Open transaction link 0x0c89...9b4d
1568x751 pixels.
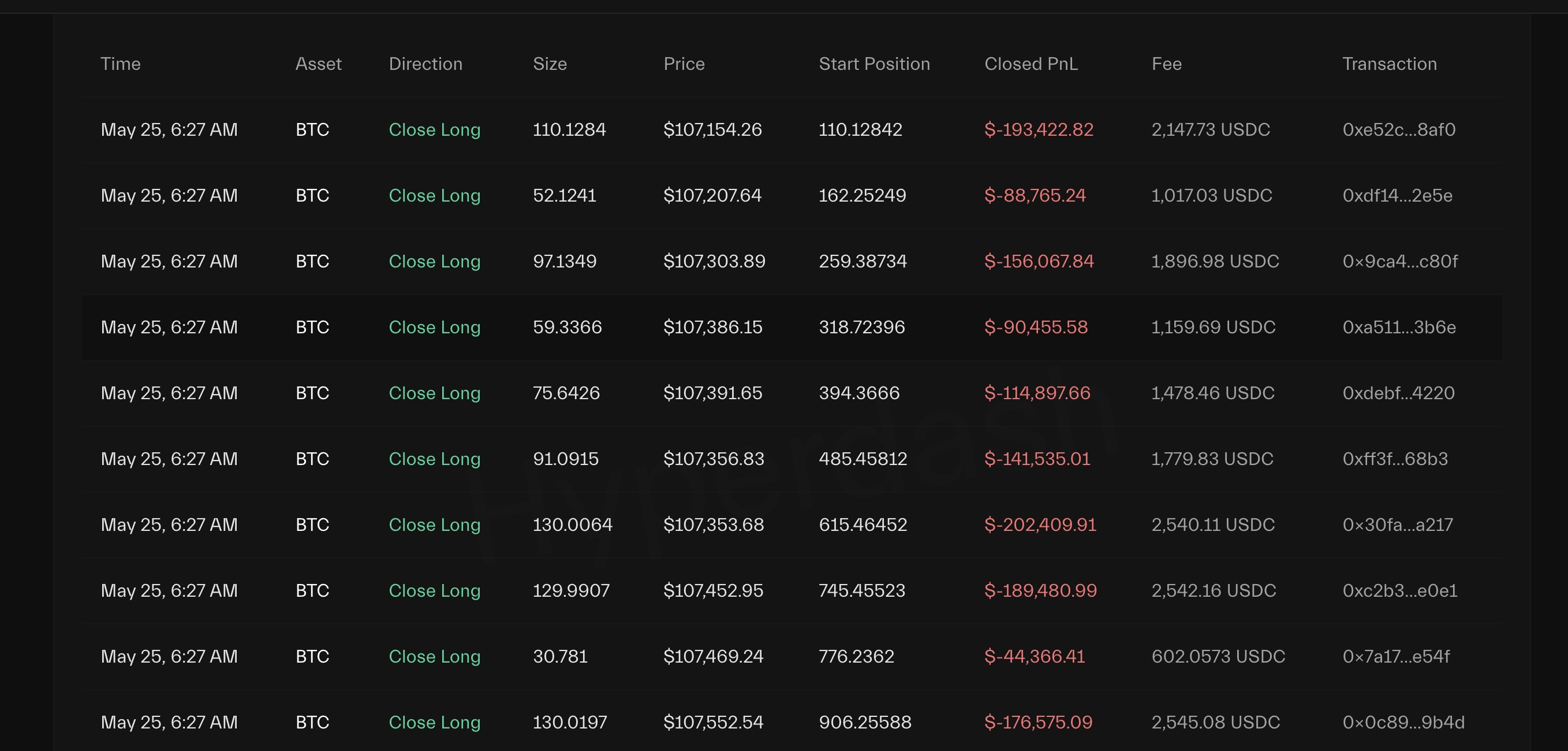tap(1403, 722)
